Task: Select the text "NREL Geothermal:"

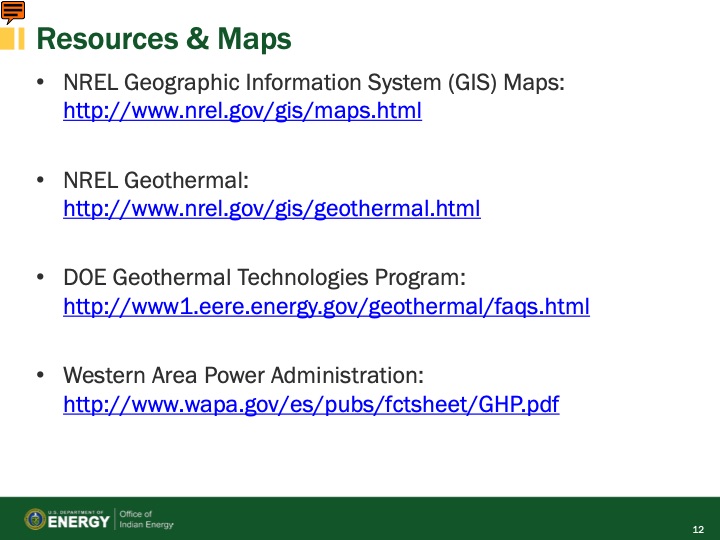Action: click(x=156, y=180)
